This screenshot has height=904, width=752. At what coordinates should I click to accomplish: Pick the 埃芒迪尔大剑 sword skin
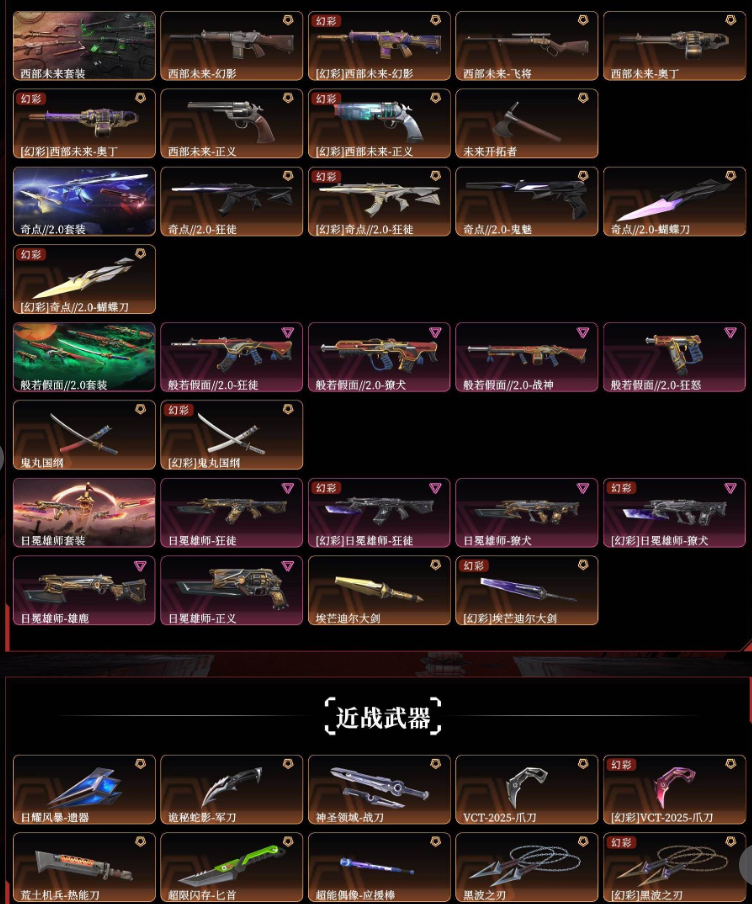[379, 590]
